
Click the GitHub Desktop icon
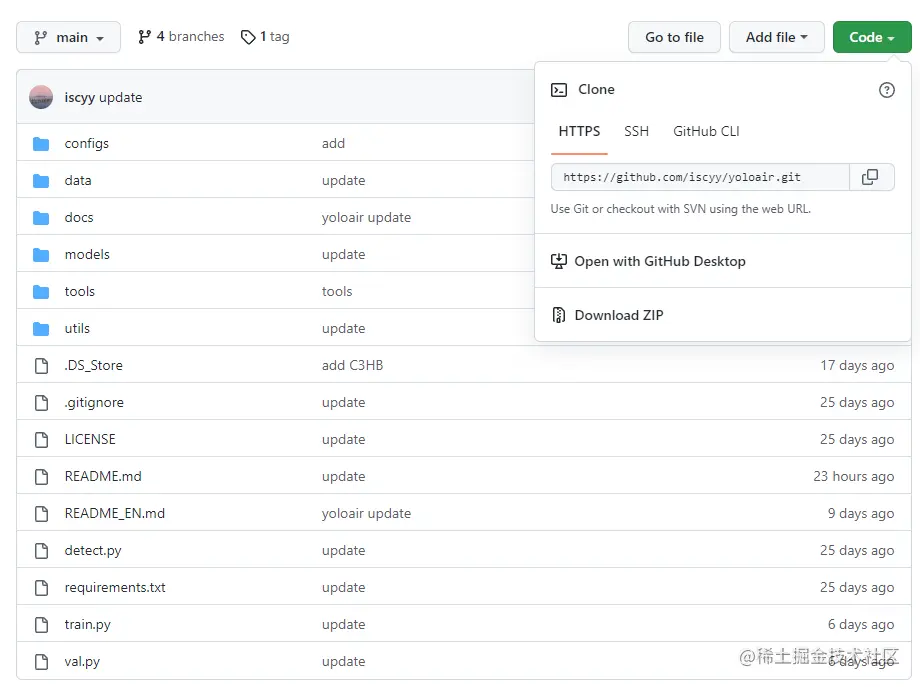(x=559, y=261)
